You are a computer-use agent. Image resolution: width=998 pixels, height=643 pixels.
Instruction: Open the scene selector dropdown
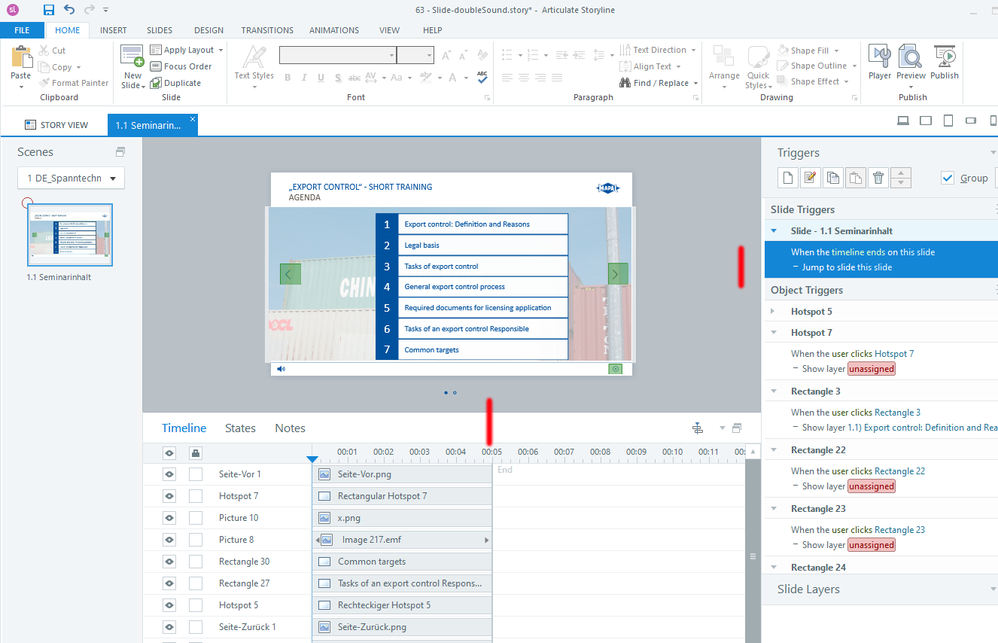click(x=70, y=179)
